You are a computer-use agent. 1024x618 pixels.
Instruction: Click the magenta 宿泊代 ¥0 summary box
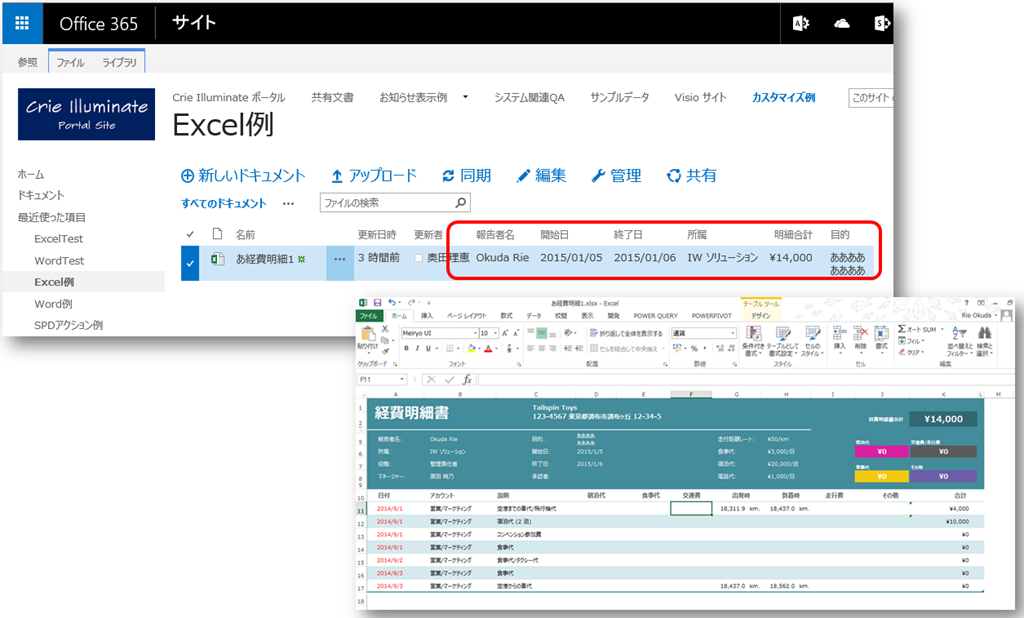881,451
